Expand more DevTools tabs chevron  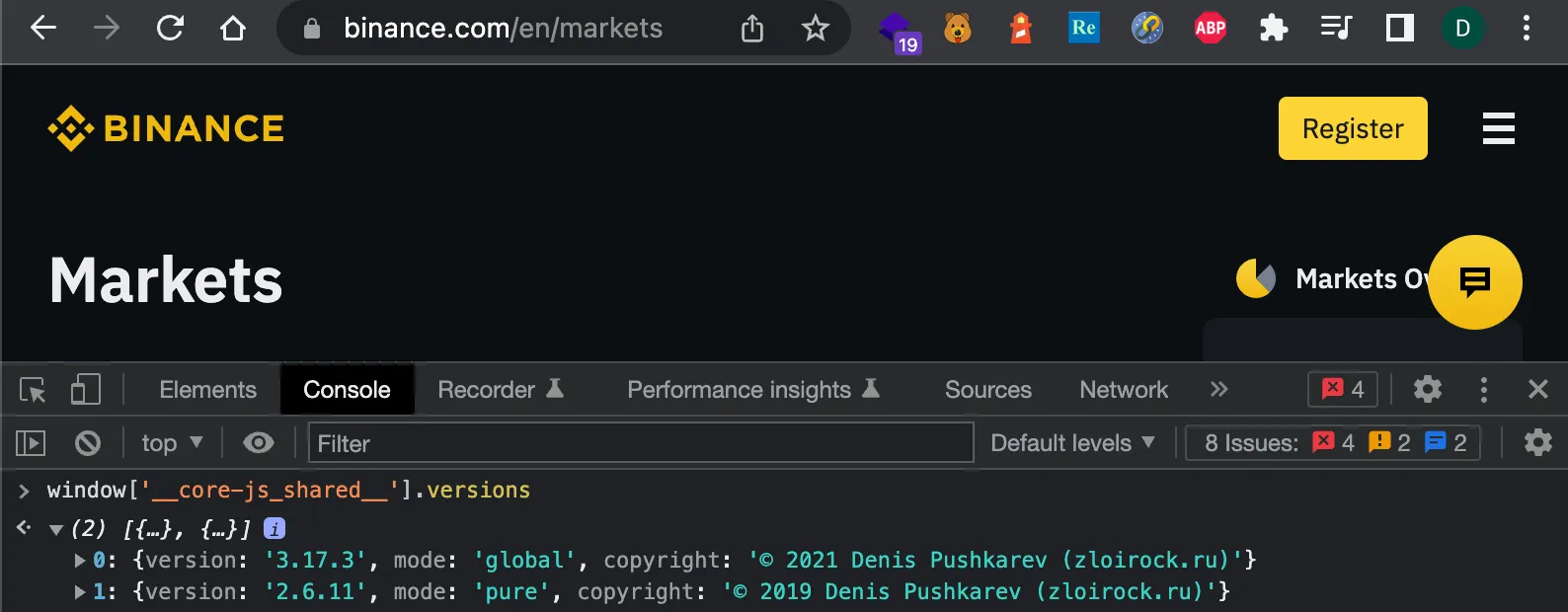pos(1219,389)
